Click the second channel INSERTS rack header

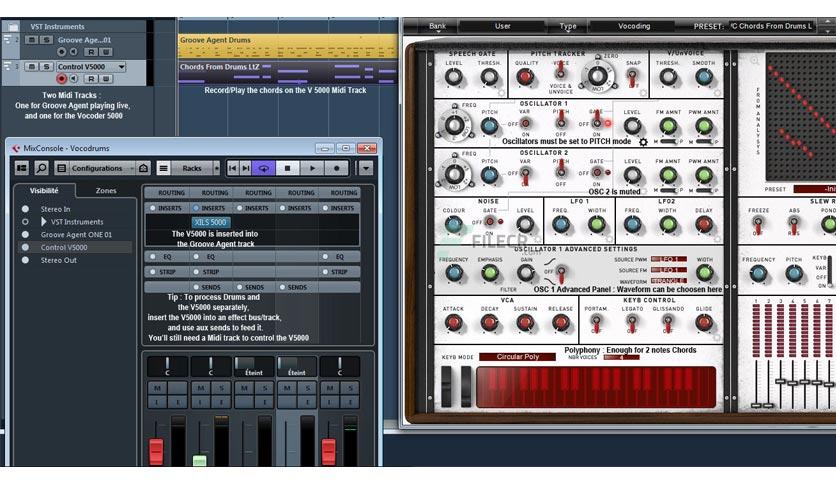(210, 208)
